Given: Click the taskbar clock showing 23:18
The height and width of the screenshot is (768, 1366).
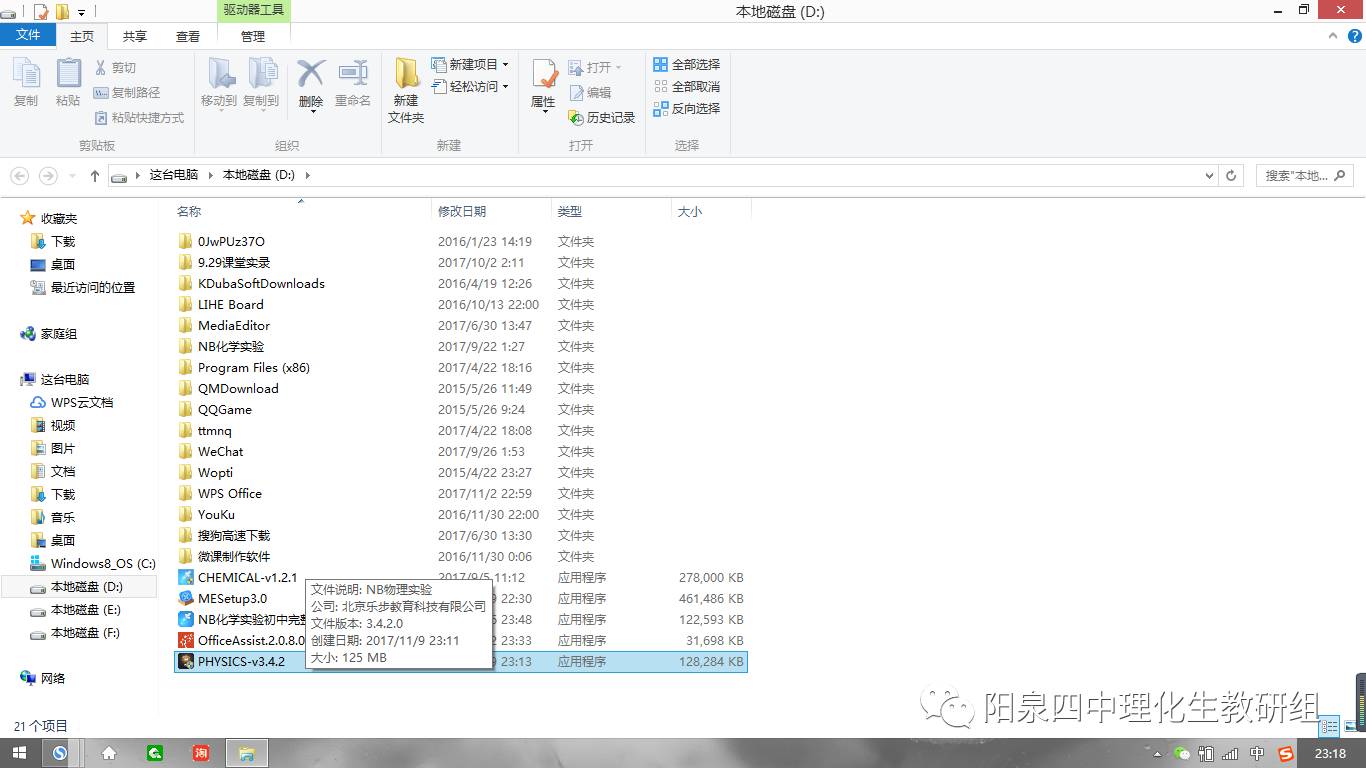Looking at the screenshot, I should click(x=1330, y=754).
